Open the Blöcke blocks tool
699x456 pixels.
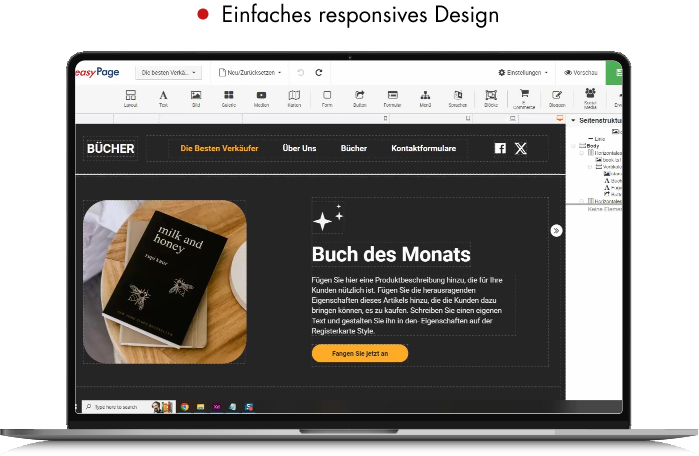[491, 99]
